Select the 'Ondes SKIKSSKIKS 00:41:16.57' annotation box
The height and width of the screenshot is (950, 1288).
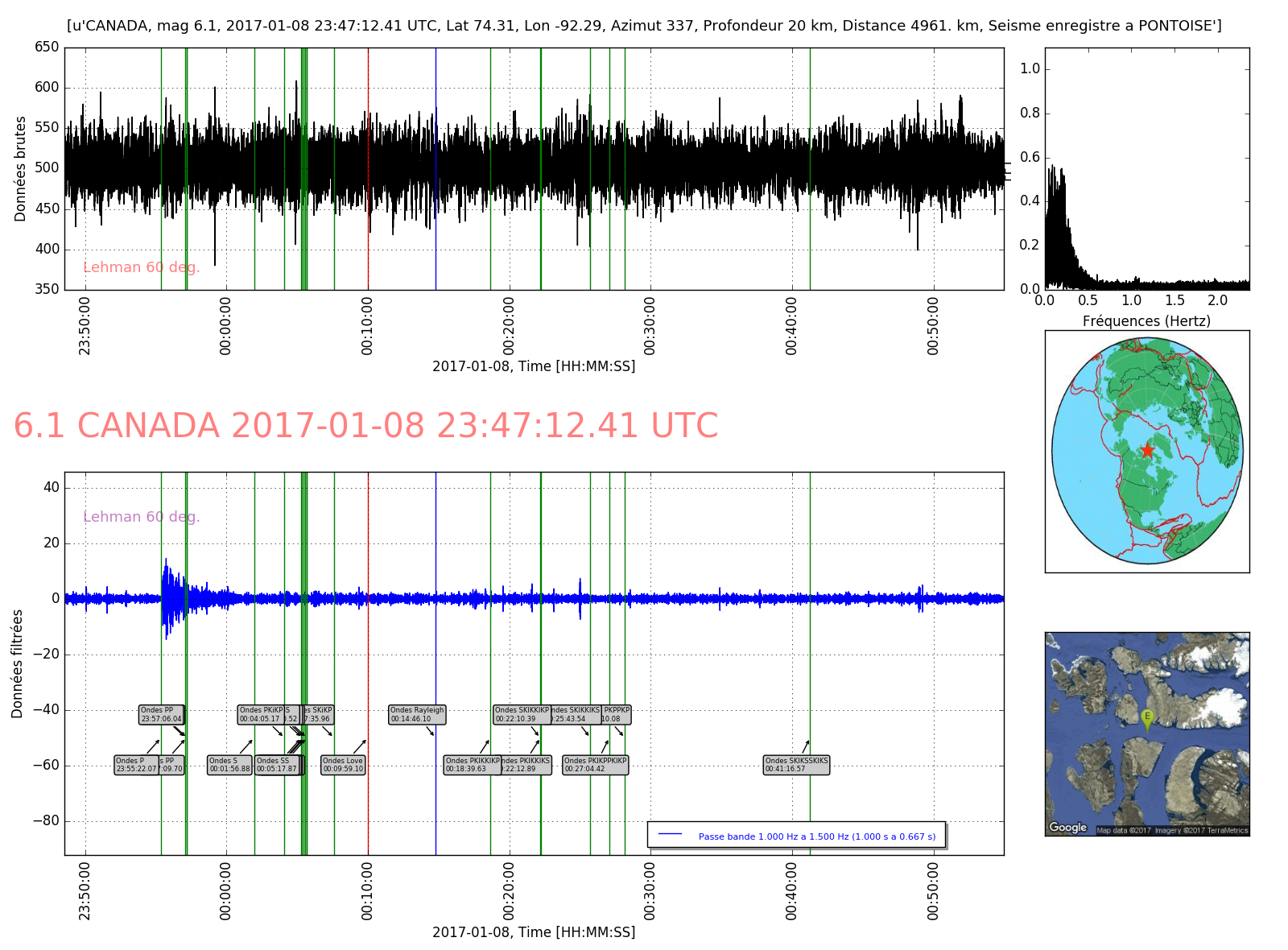tap(796, 765)
